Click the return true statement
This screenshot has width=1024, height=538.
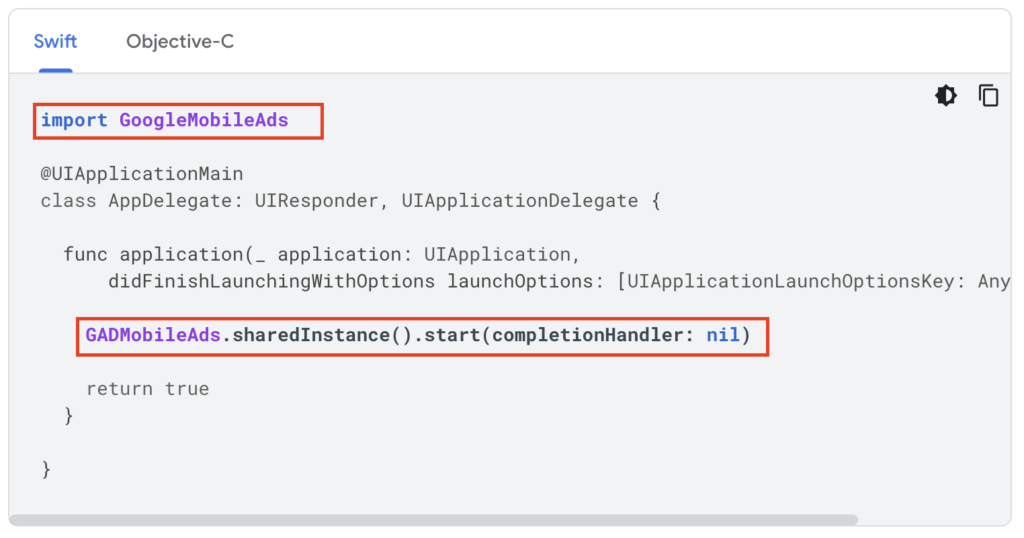[148, 388]
